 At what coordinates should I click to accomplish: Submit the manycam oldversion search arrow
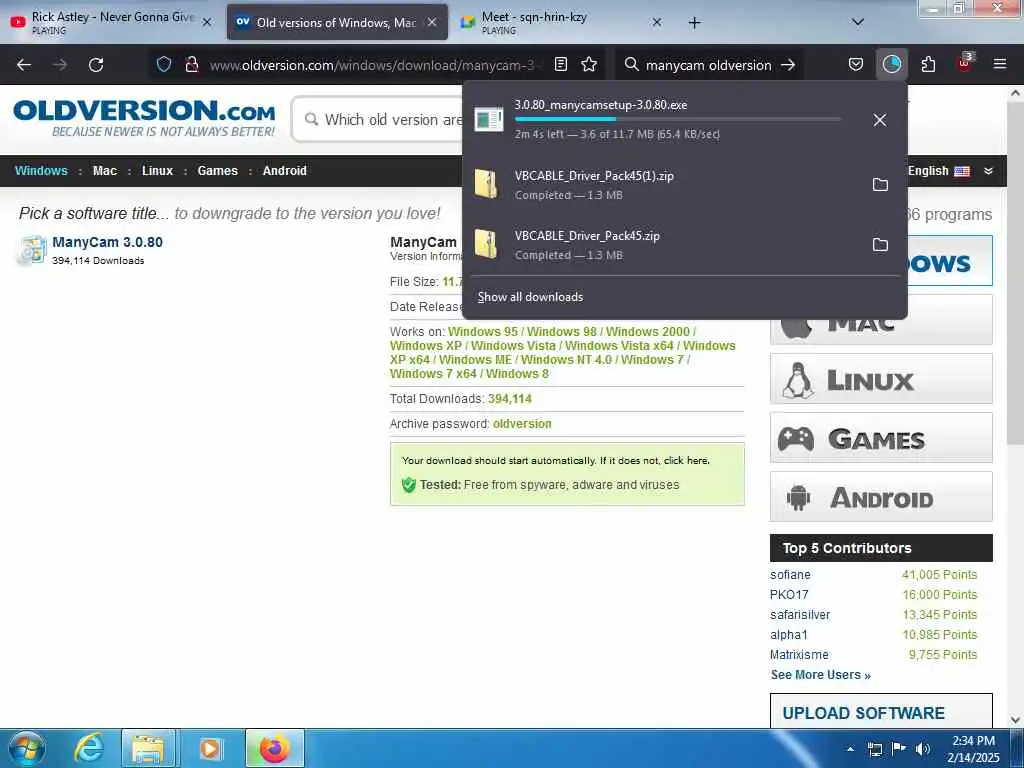click(x=788, y=65)
